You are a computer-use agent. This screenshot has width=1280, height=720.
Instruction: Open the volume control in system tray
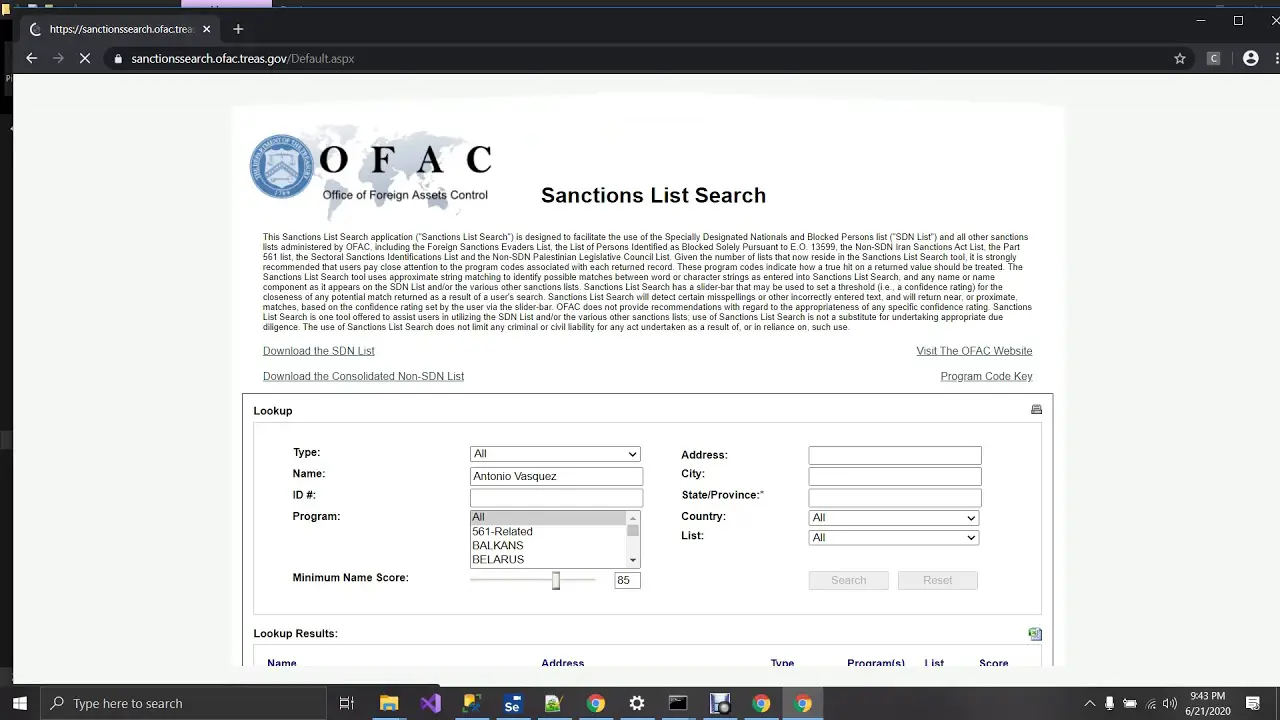coord(1170,703)
